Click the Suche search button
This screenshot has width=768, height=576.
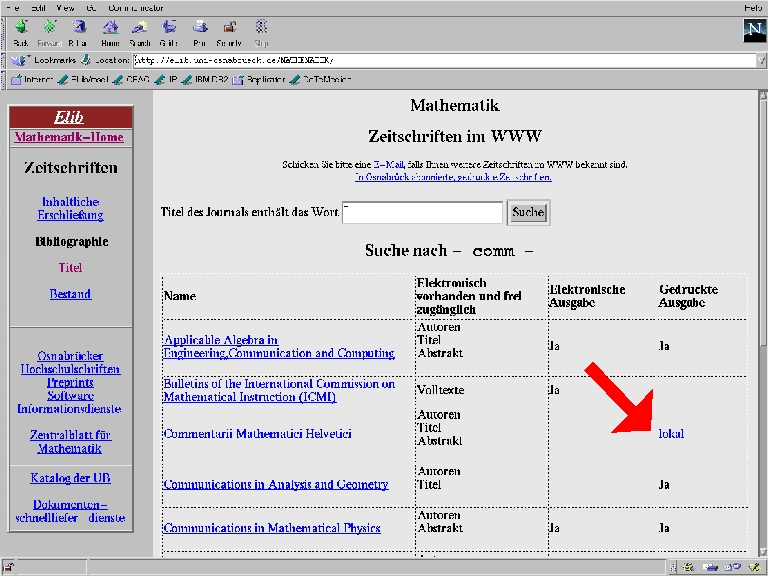pos(528,212)
